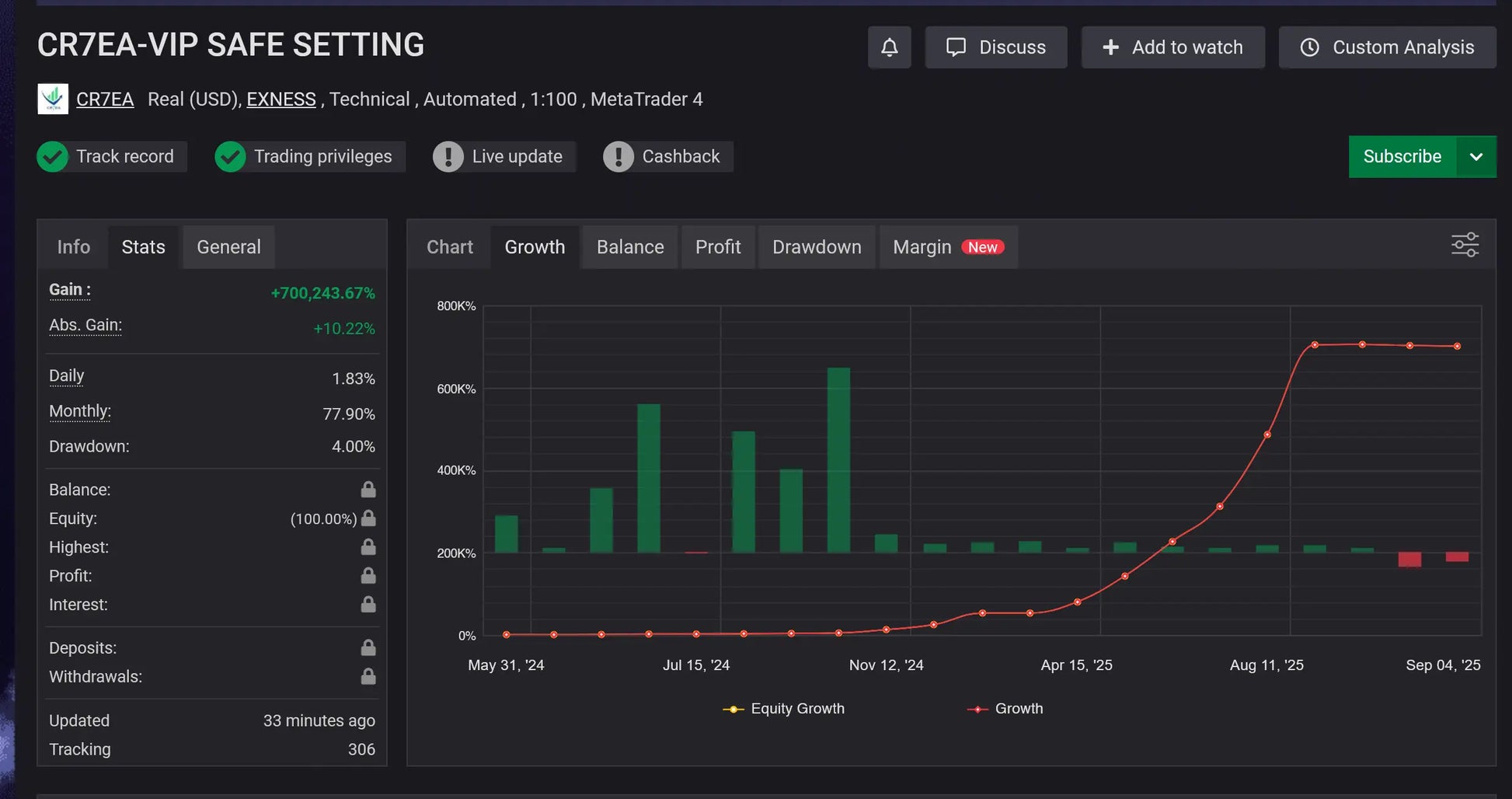The width and height of the screenshot is (1512, 799).
Task: Expand the Subscribe dropdown arrow
Action: (x=1476, y=157)
